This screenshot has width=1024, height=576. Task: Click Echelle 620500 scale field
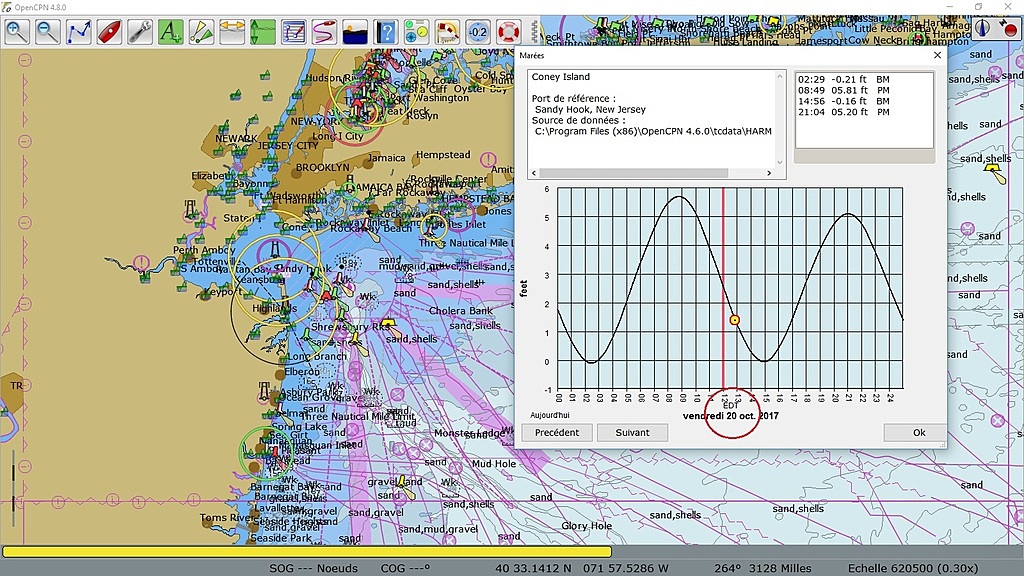[913, 568]
